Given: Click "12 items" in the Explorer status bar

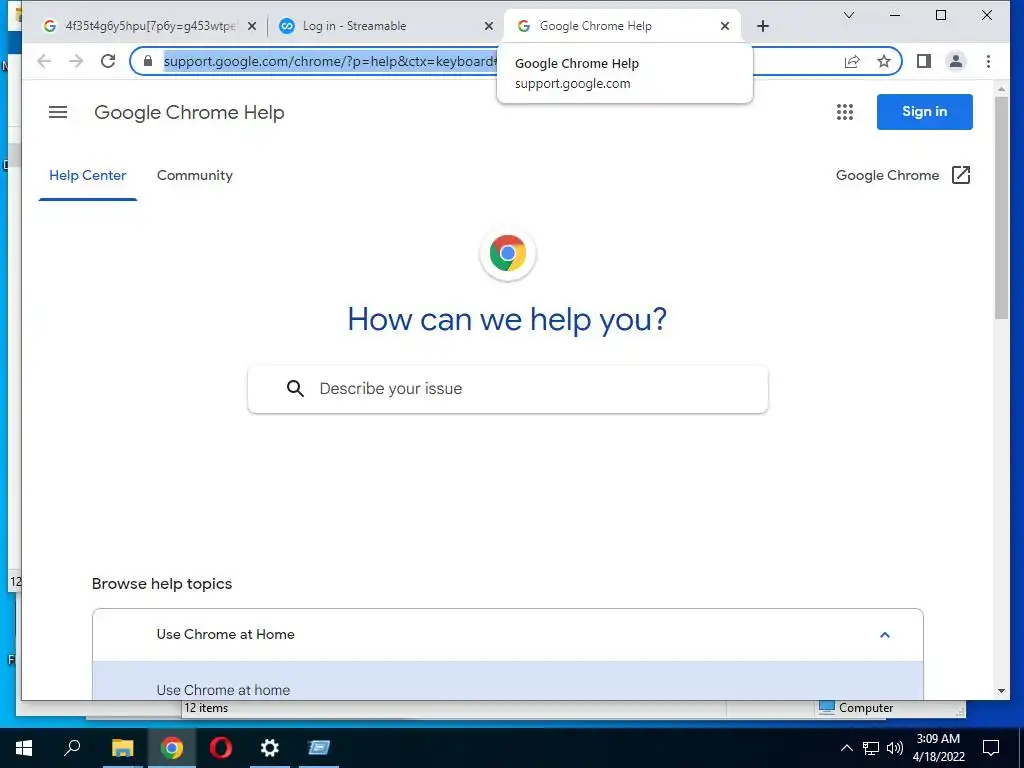Looking at the screenshot, I should click(x=206, y=708).
